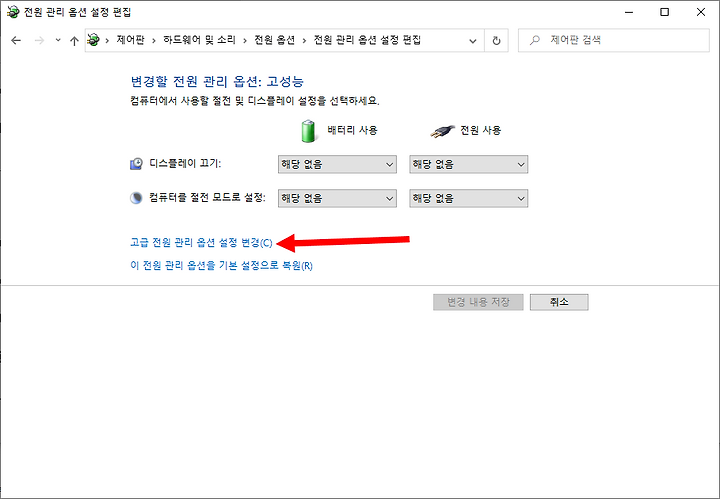This screenshot has width=720, height=499.
Task: Navigate to 제어판 breadcrumb
Action: 130,40
